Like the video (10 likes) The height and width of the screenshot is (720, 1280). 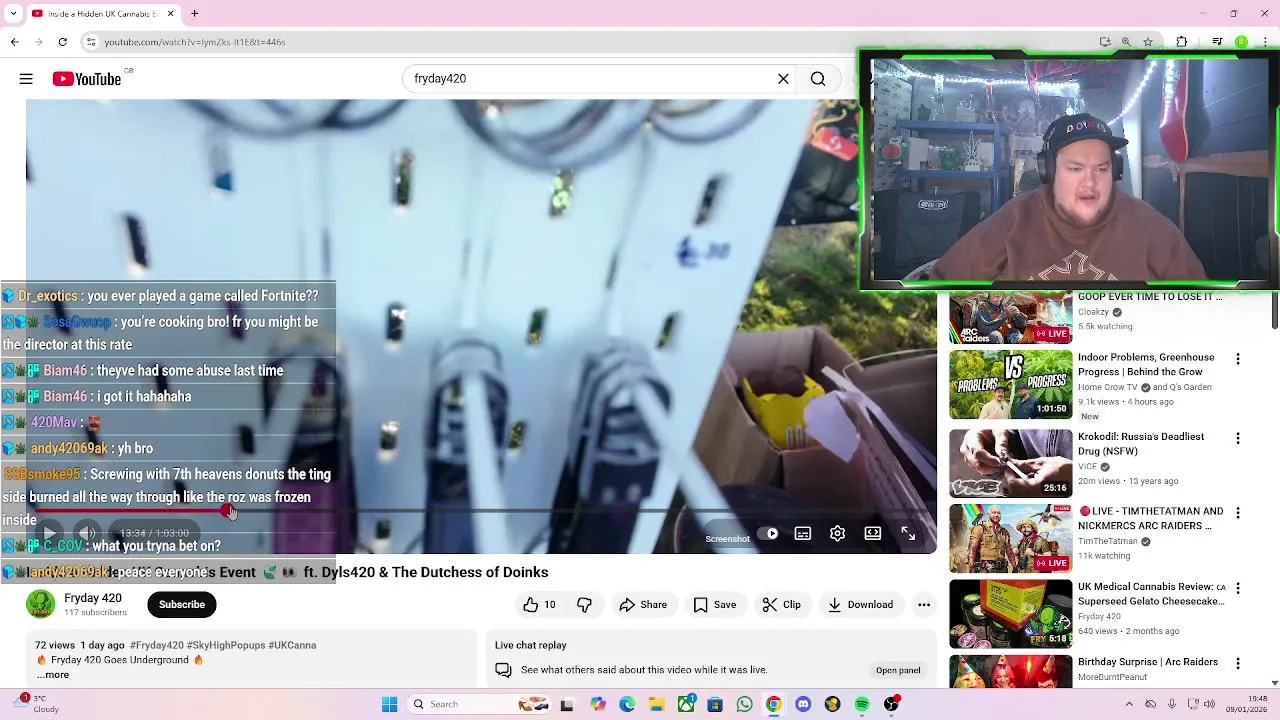pos(539,604)
